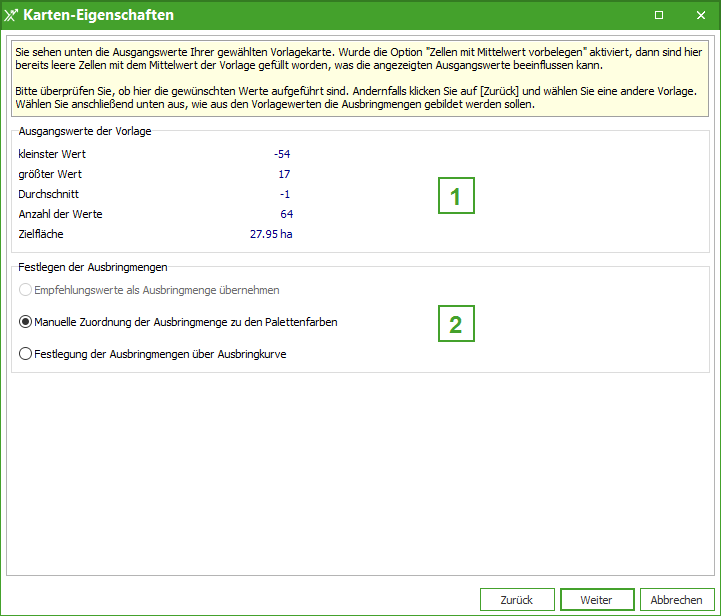This screenshot has width=721, height=616.
Task: Click the 'kleinster Wert' value -54
Action: pos(281,154)
